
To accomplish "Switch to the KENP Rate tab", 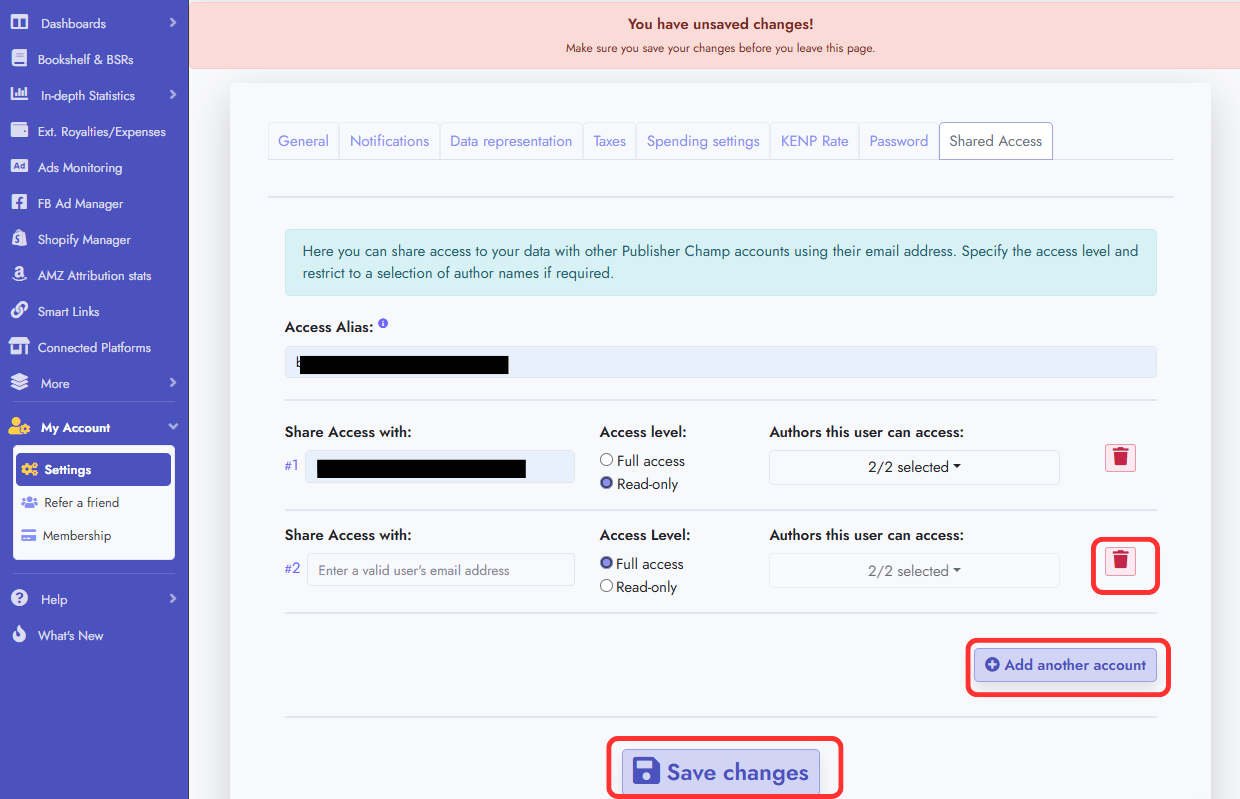I will coord(814,141).
